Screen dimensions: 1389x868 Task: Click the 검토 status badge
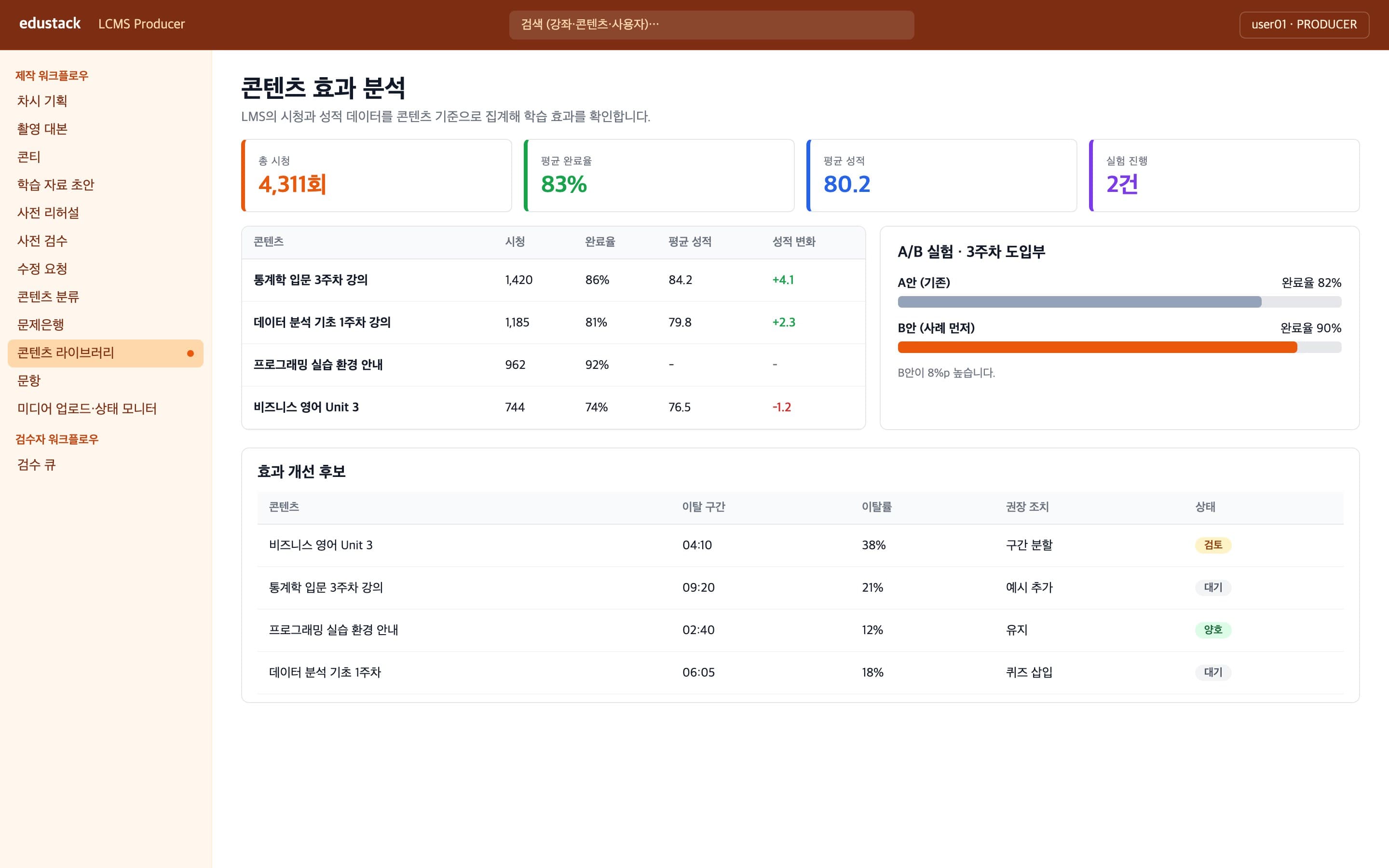click(x=1213, y=545)
